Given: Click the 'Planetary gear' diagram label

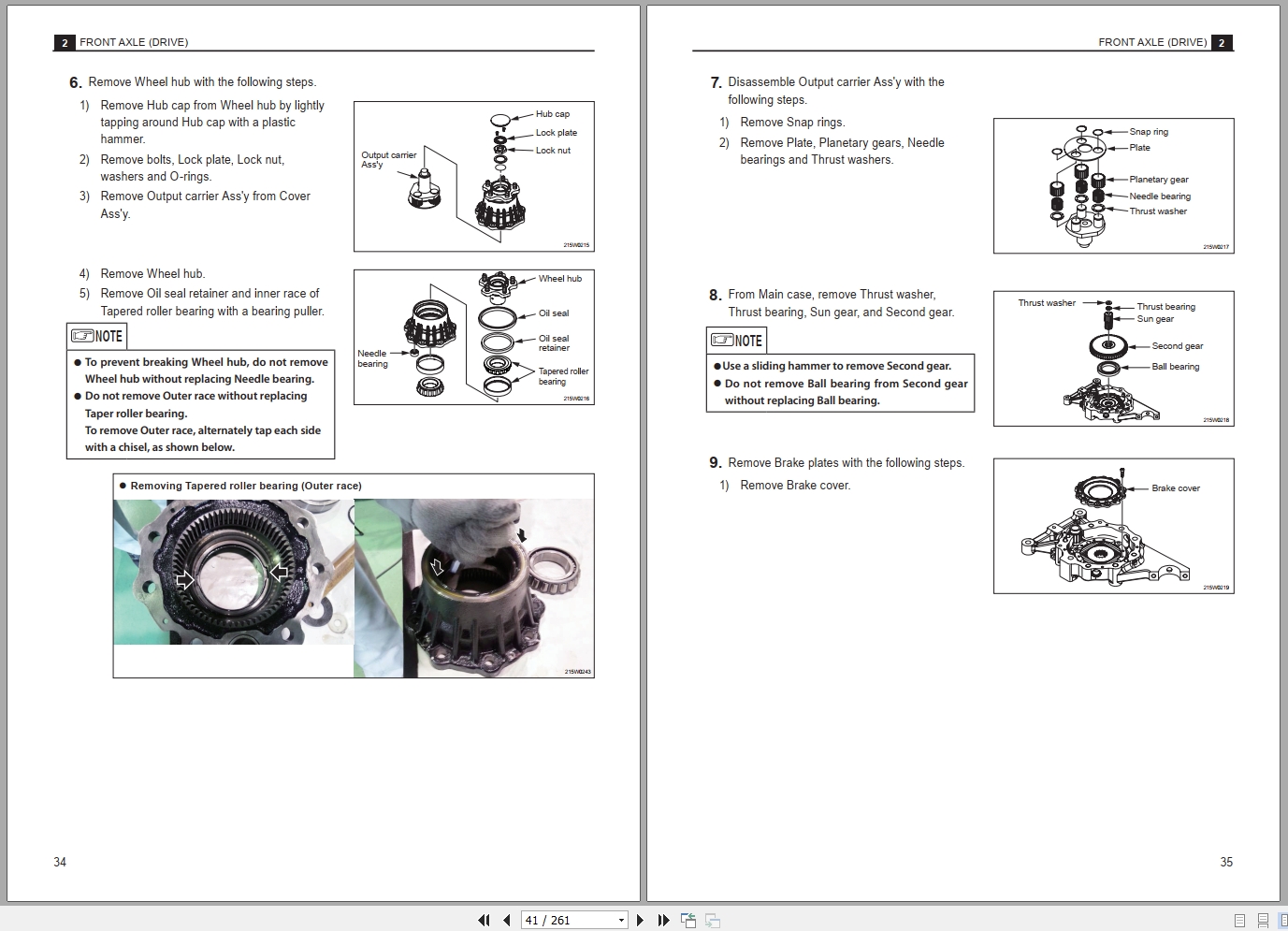Looking at the screenshot, I should pyautogui.click(x=1159, y=180).
